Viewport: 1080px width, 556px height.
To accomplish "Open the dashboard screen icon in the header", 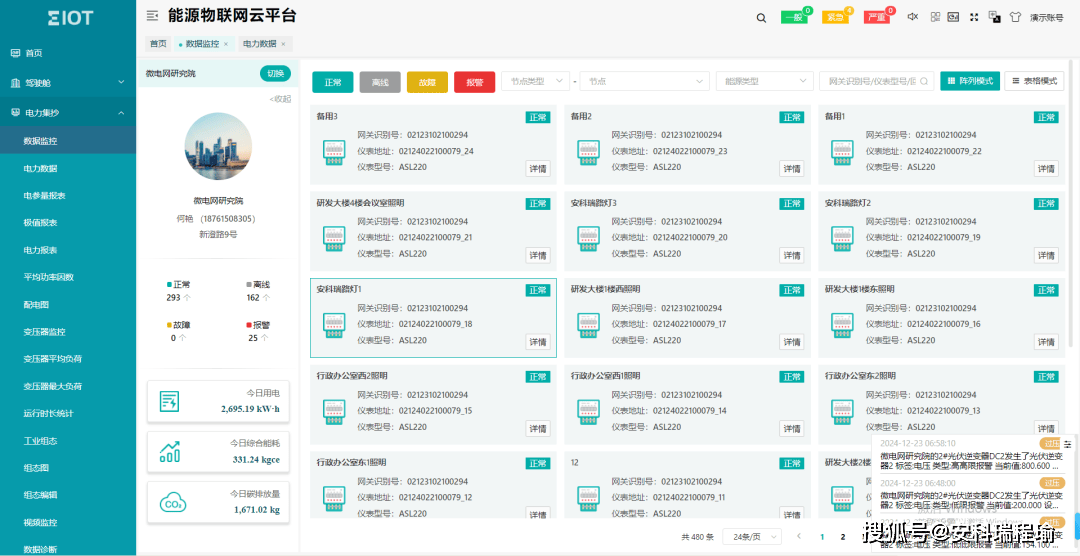I will click(954, 17).
